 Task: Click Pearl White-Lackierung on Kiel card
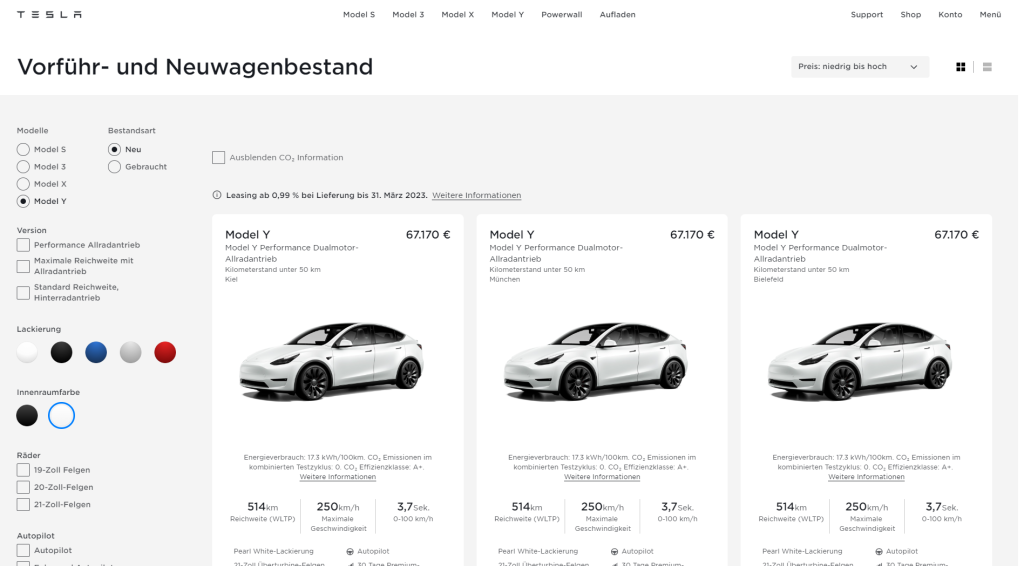tap(274, 552)
